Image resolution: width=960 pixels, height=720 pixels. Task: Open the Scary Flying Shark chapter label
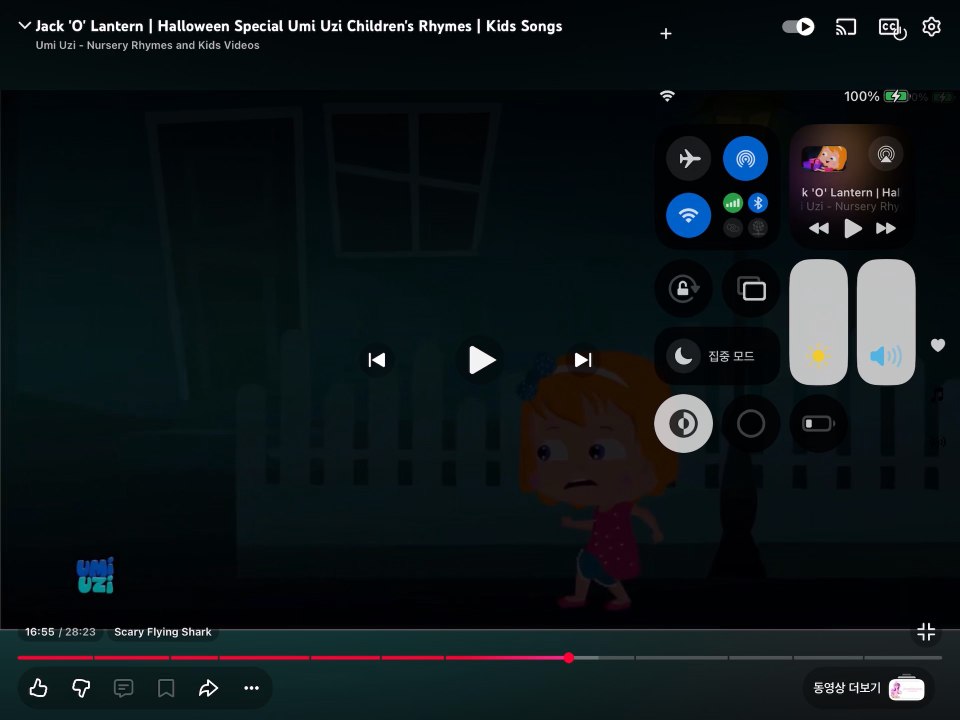click(x=163, y=632)
